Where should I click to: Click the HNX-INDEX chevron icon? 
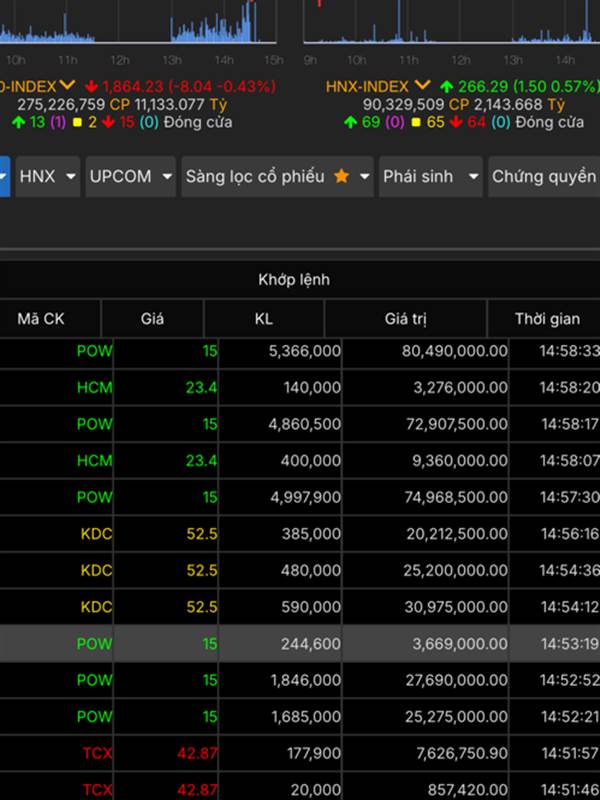pos(423,86)
